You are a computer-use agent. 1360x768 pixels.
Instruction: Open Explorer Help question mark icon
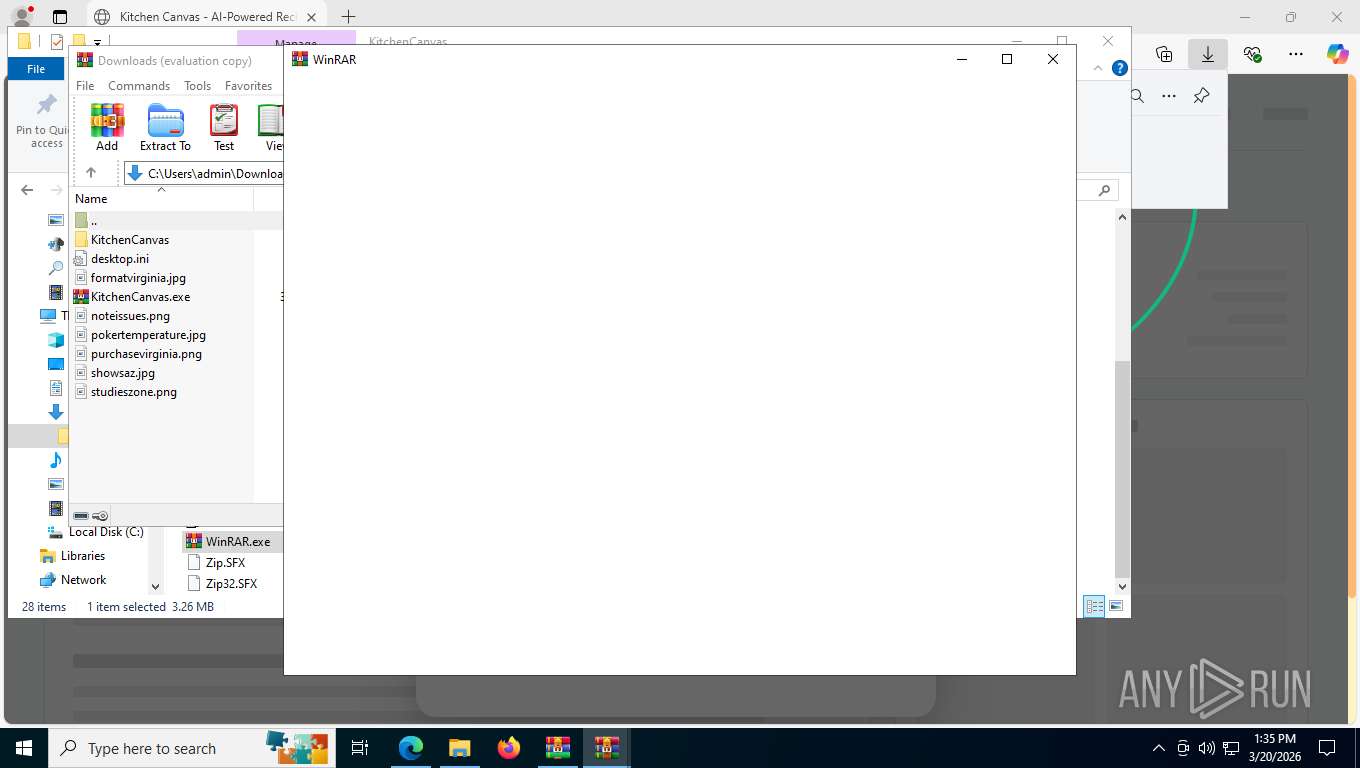pos(1120,69)
